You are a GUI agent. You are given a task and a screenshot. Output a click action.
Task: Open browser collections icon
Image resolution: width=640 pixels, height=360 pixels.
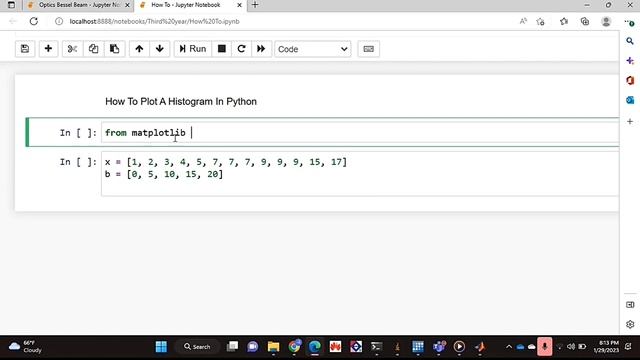pyautogui.click(x=584, y=21)
